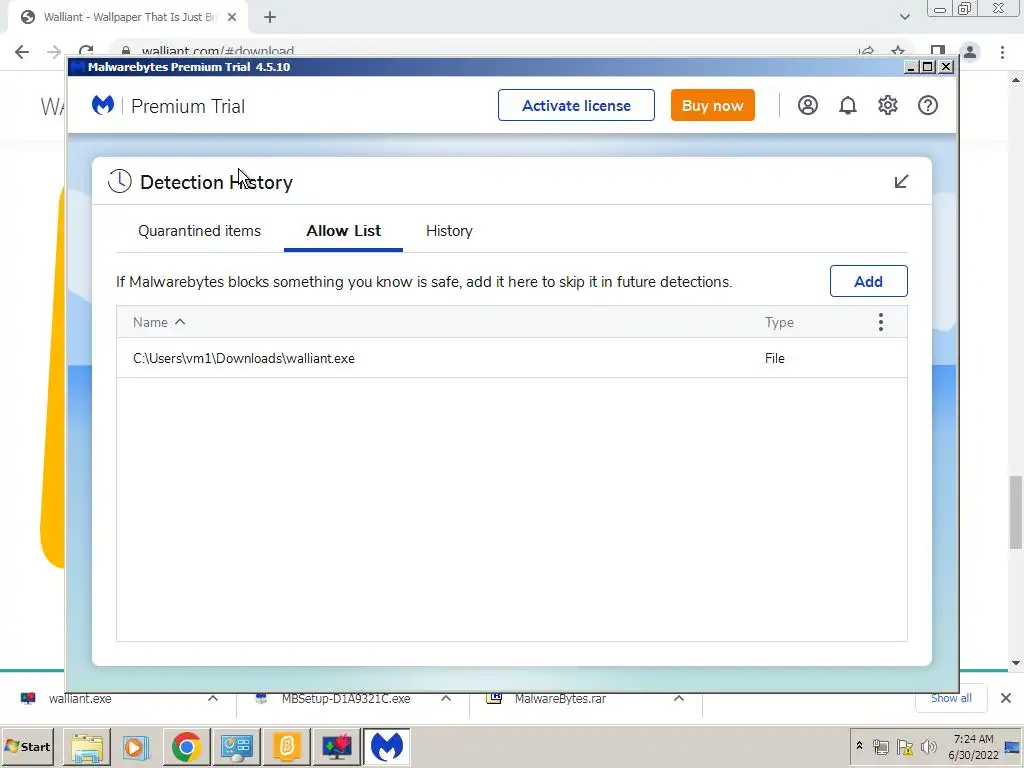Select the Allow List tab

coord(344,231)
